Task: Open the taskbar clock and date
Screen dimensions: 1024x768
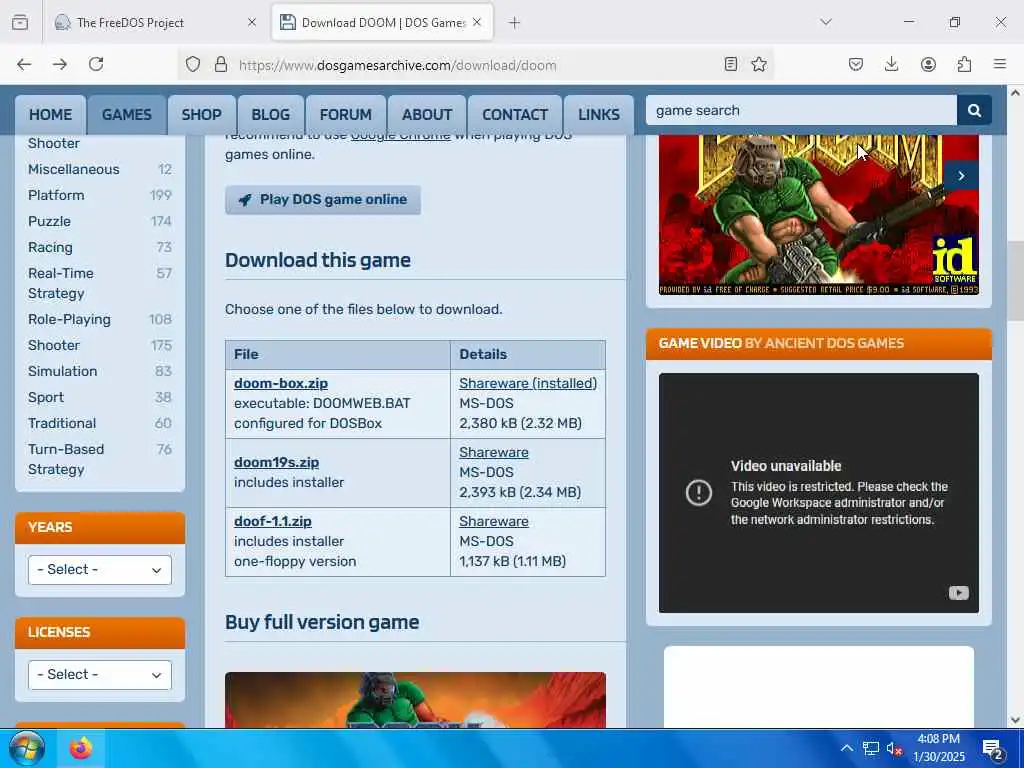Action: point(938,748)
